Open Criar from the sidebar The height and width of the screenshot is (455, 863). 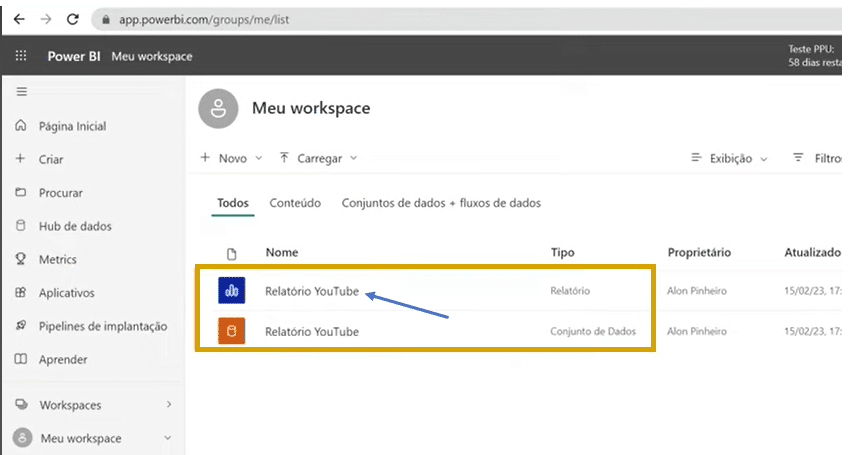(x=51, y=160)
